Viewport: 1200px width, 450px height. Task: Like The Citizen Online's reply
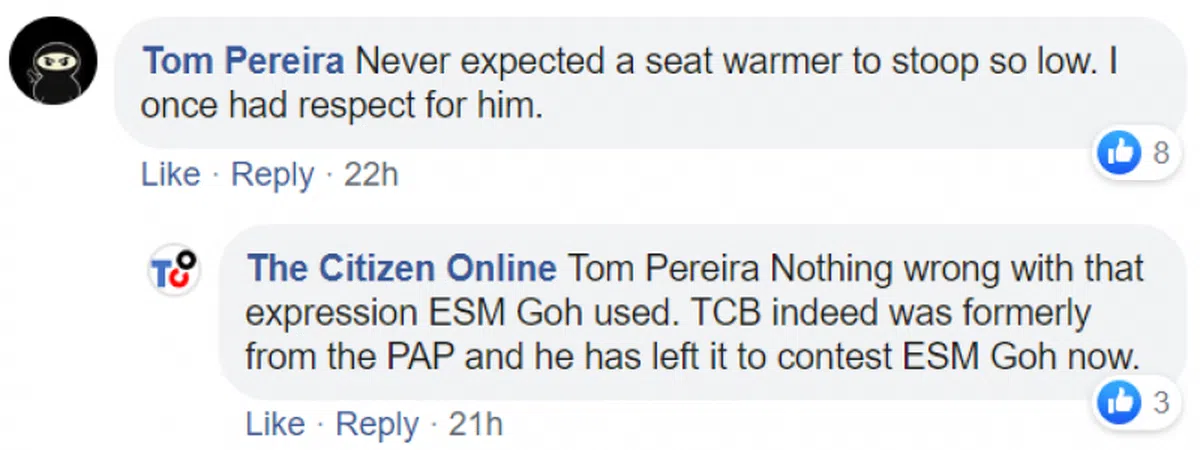point(275,424)
